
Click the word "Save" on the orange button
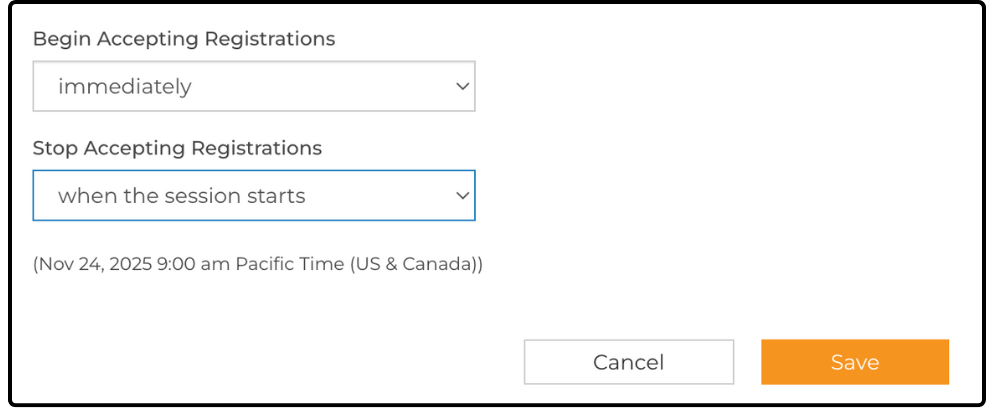coord(854,362)
